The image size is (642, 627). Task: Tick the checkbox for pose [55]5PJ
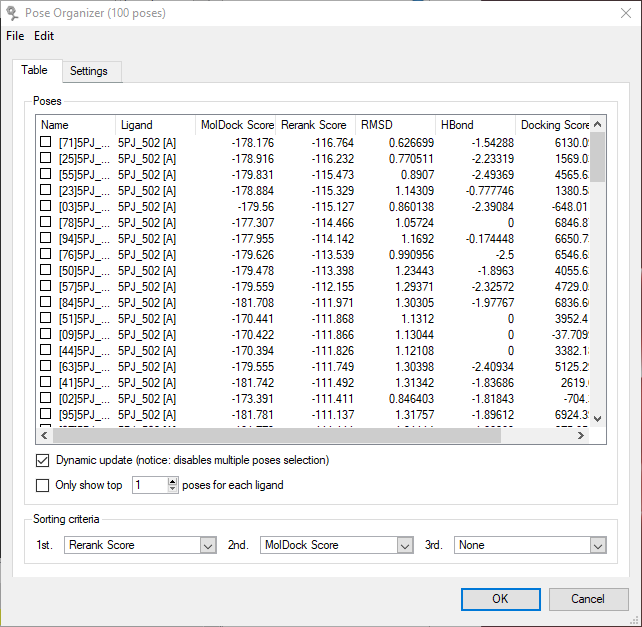tap(45, 174)
